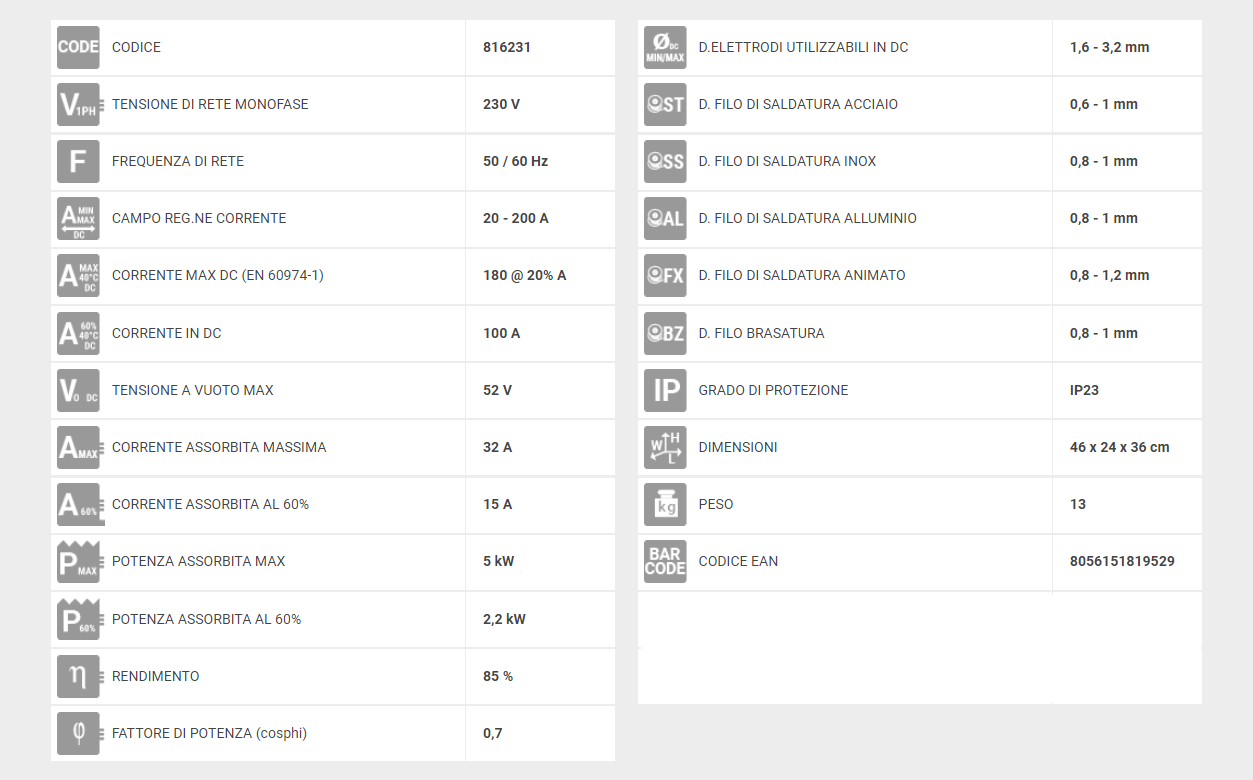Click the BZ brazing wire icon

coord(665,333)
